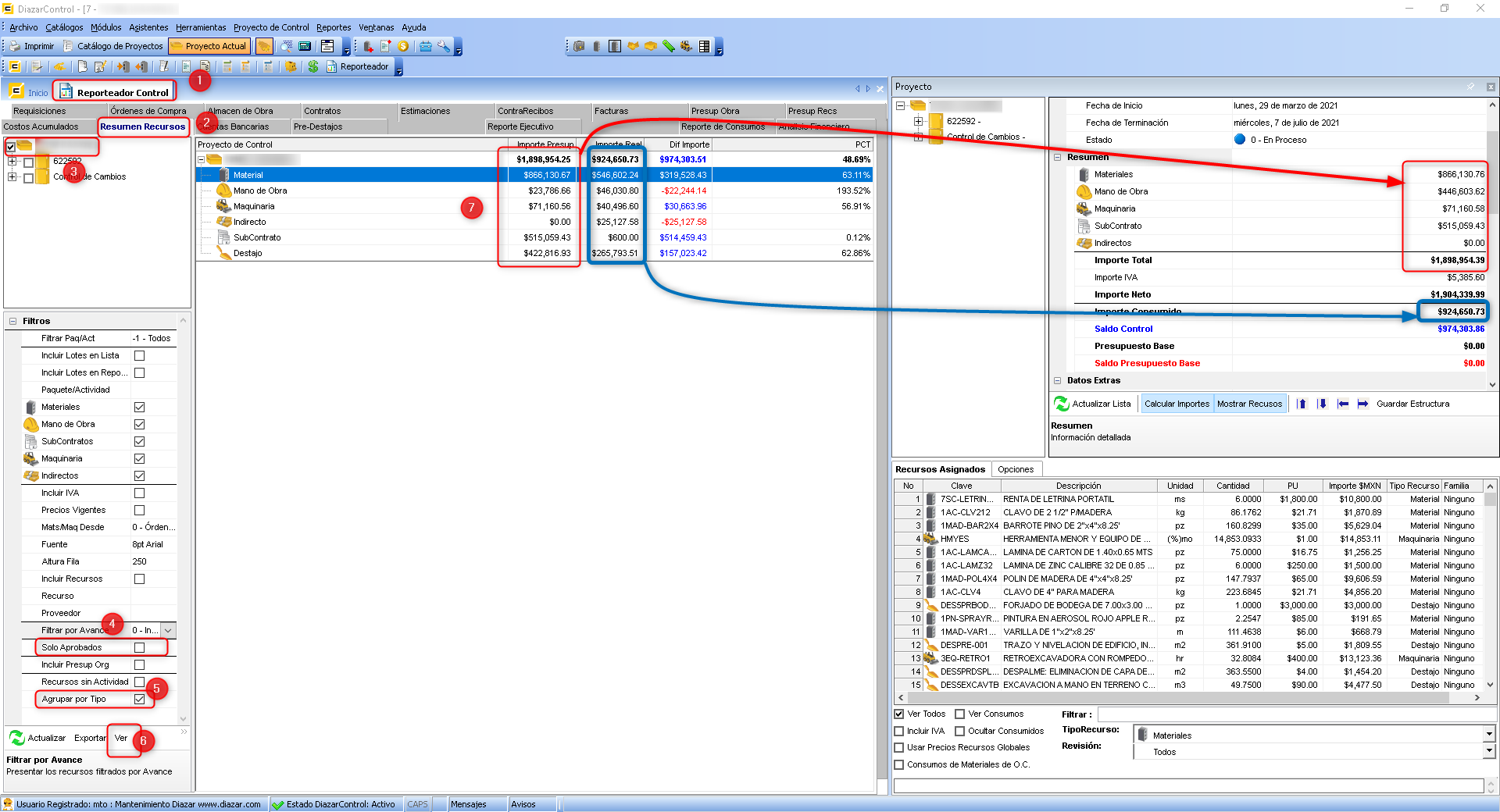
Task: Click the magnifier search toolbar icon
Action: pyautogui.click(x=286, y=46)
